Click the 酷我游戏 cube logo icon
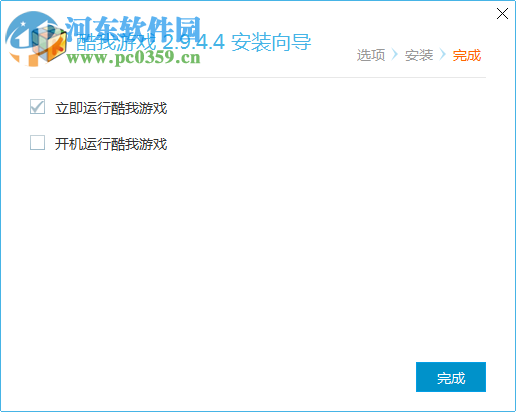This screenshot has height=412, width=516. pyautogui.click(x=49, y=44)
